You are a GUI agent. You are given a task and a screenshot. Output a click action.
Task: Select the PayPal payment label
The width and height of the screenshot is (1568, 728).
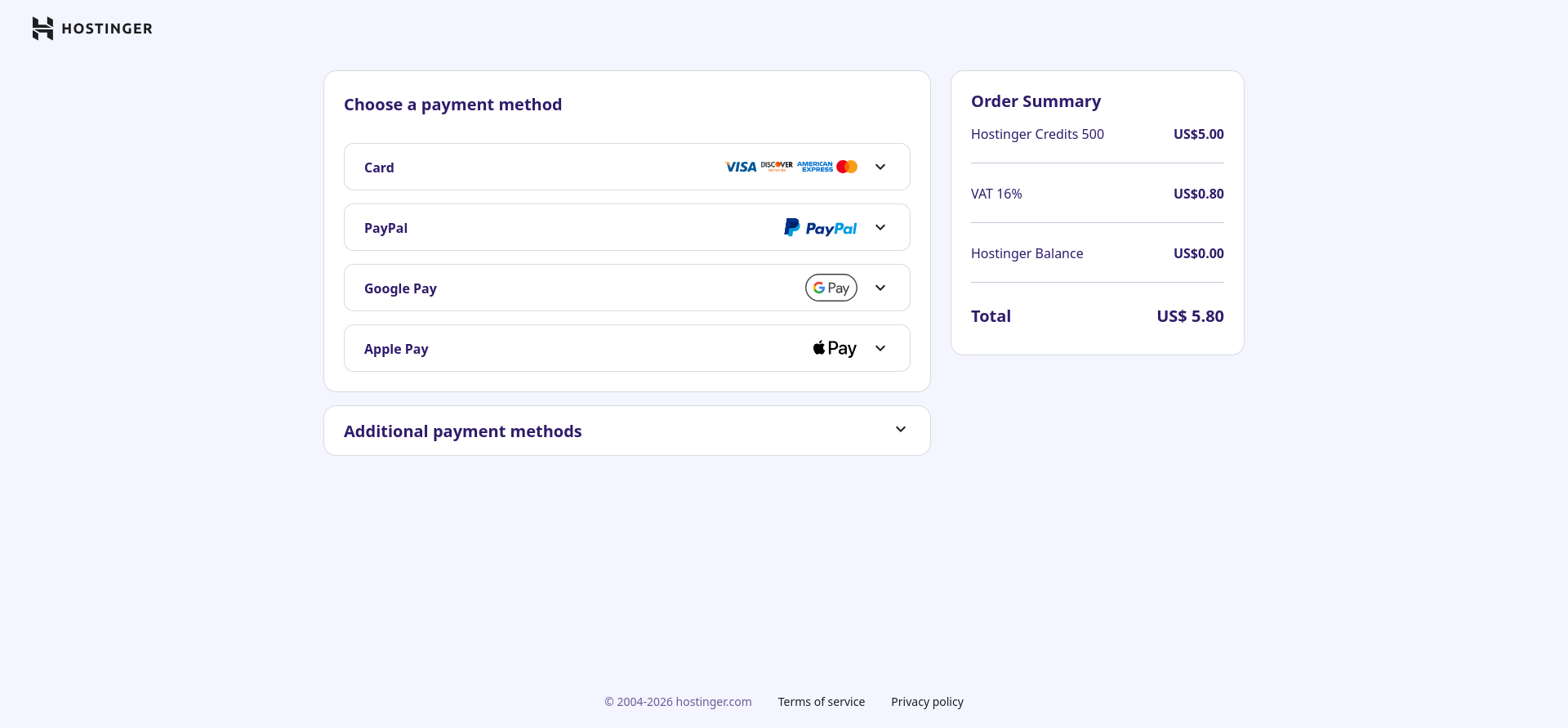[x=385, y=228]
